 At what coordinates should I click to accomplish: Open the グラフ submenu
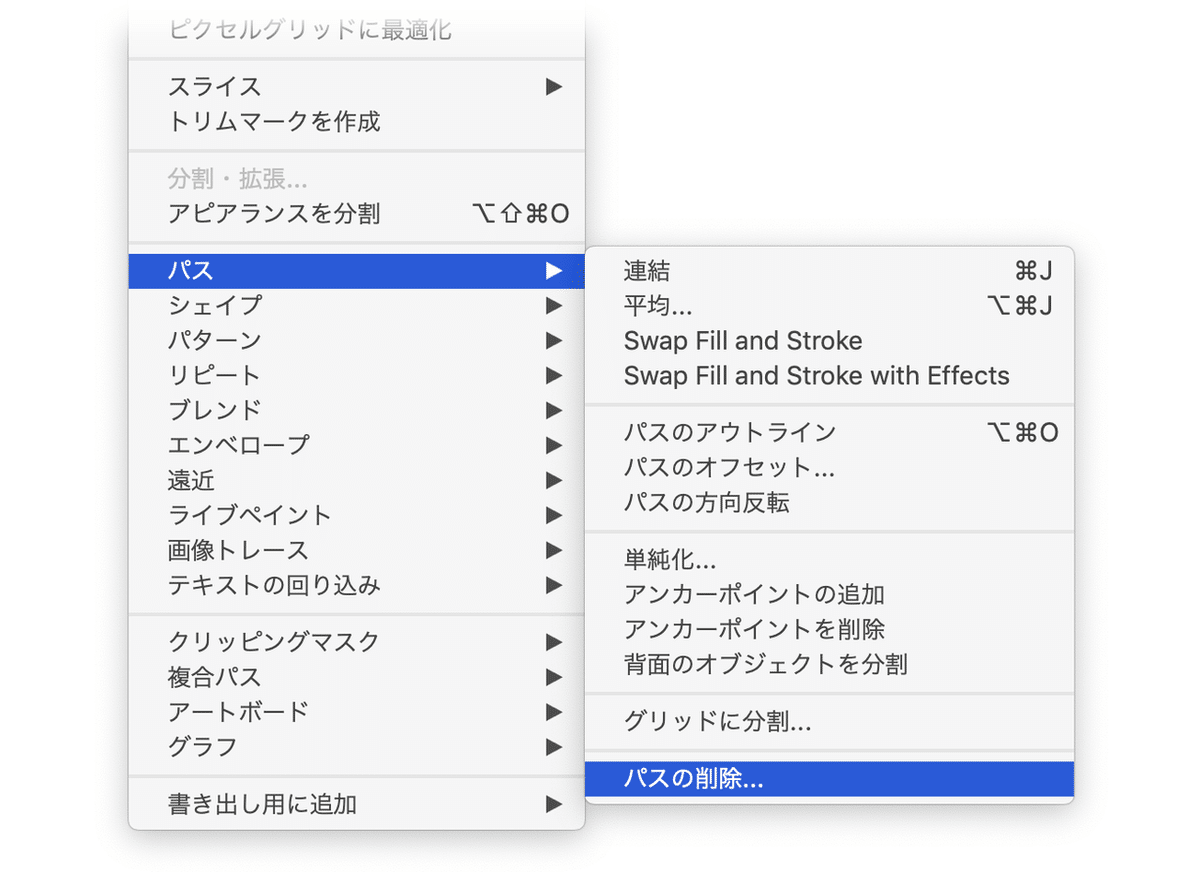coord(356,747)
